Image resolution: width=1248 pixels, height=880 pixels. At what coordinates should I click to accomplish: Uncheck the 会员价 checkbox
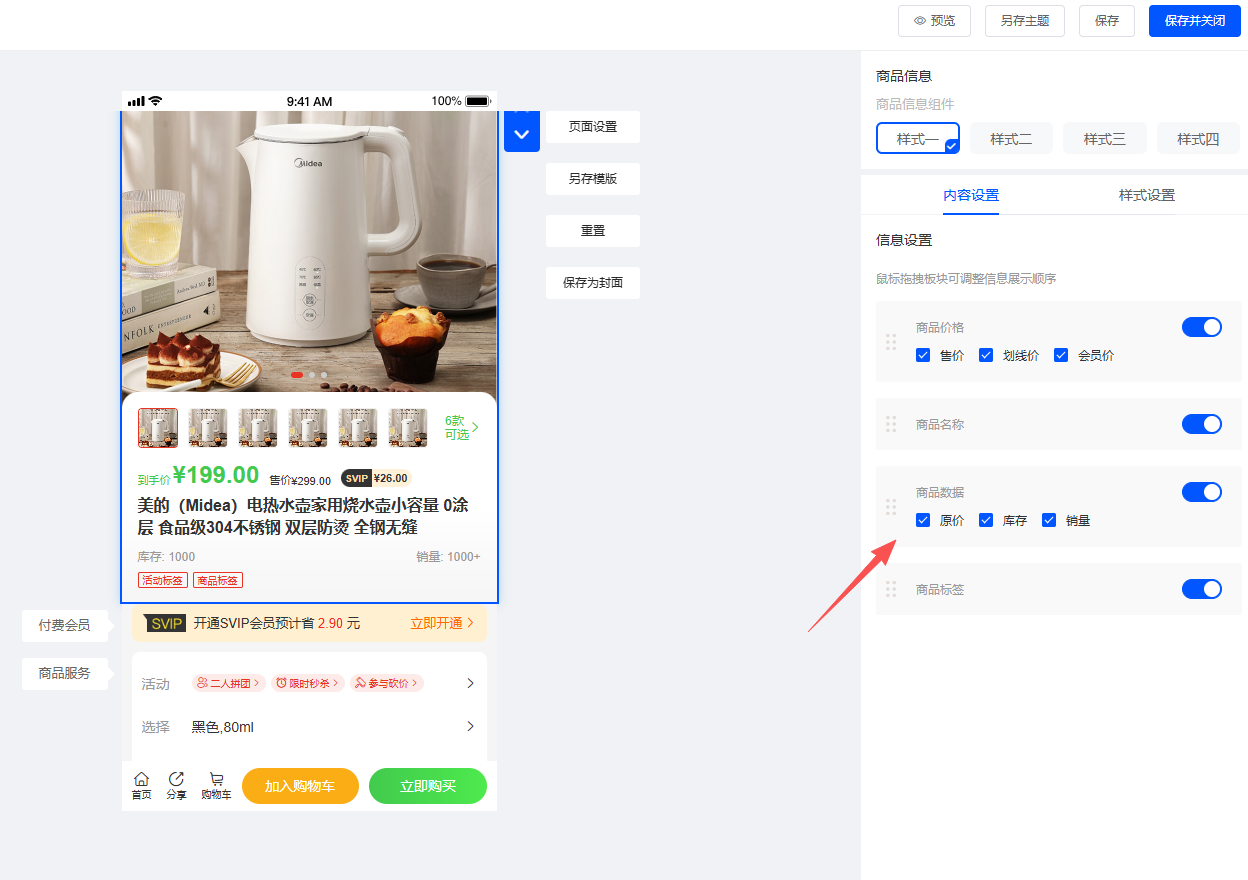pyautogui.click(x=1061, y=355)
